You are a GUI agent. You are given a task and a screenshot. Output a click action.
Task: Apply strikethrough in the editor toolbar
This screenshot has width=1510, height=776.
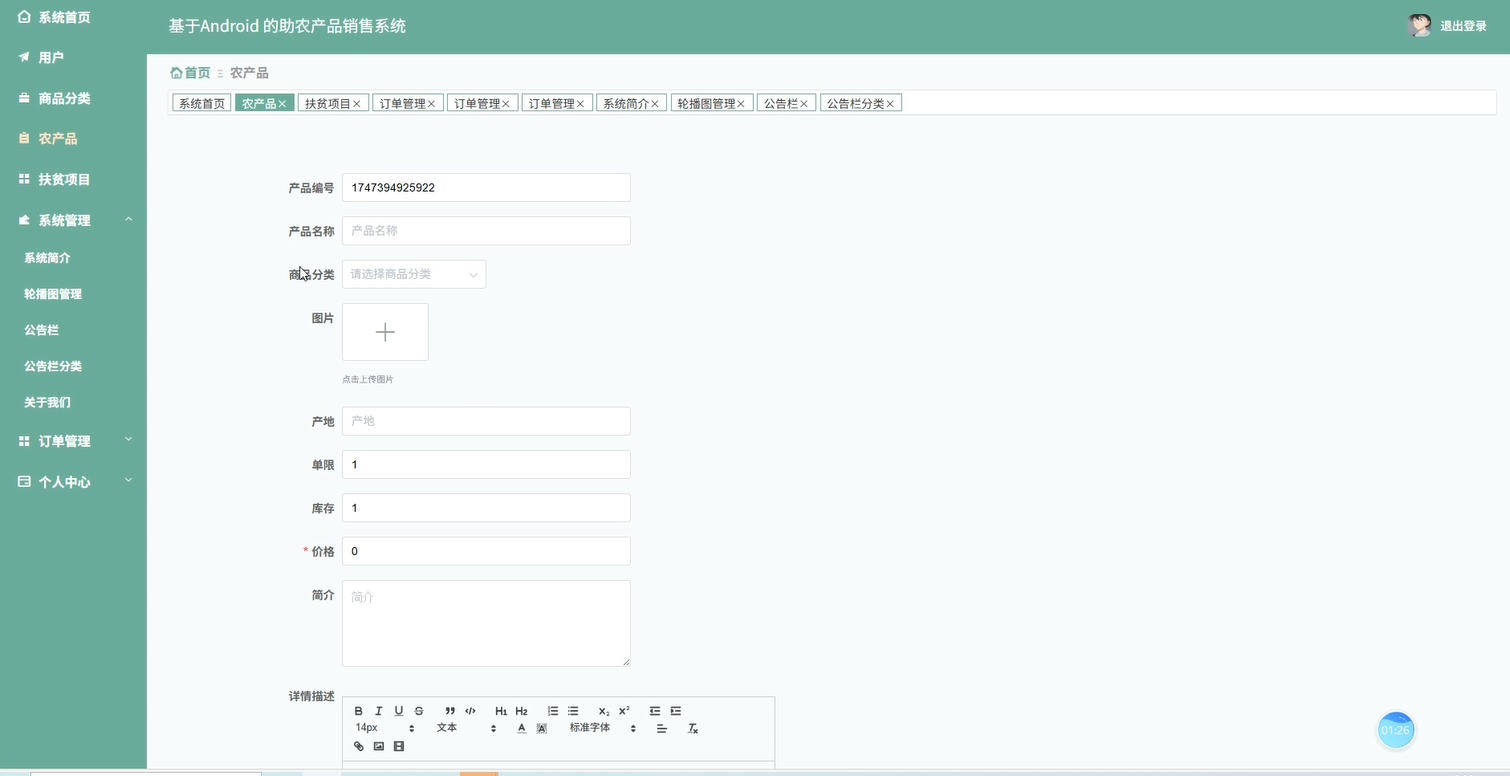[x=419, y=711]
